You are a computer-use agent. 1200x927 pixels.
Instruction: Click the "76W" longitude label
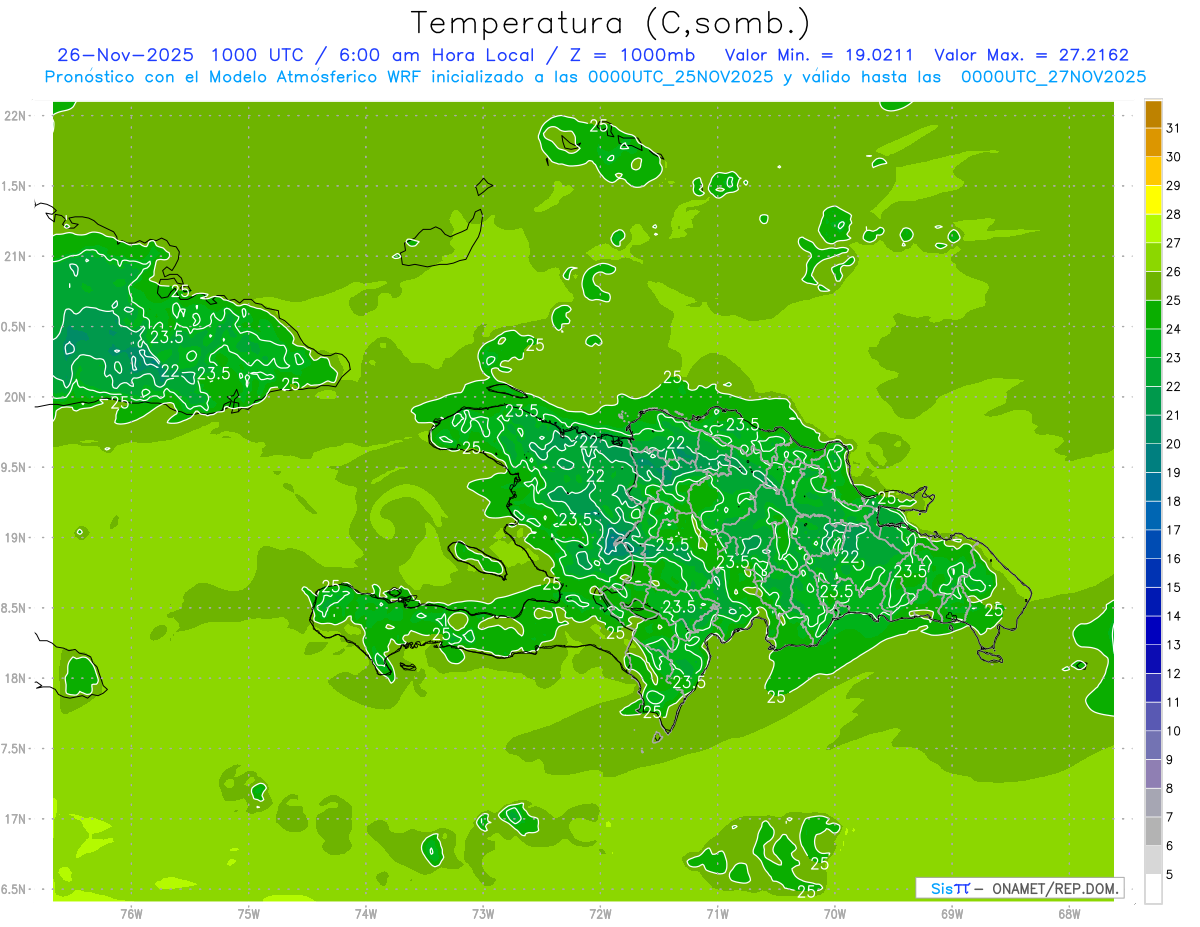click(x=131, y=913)
